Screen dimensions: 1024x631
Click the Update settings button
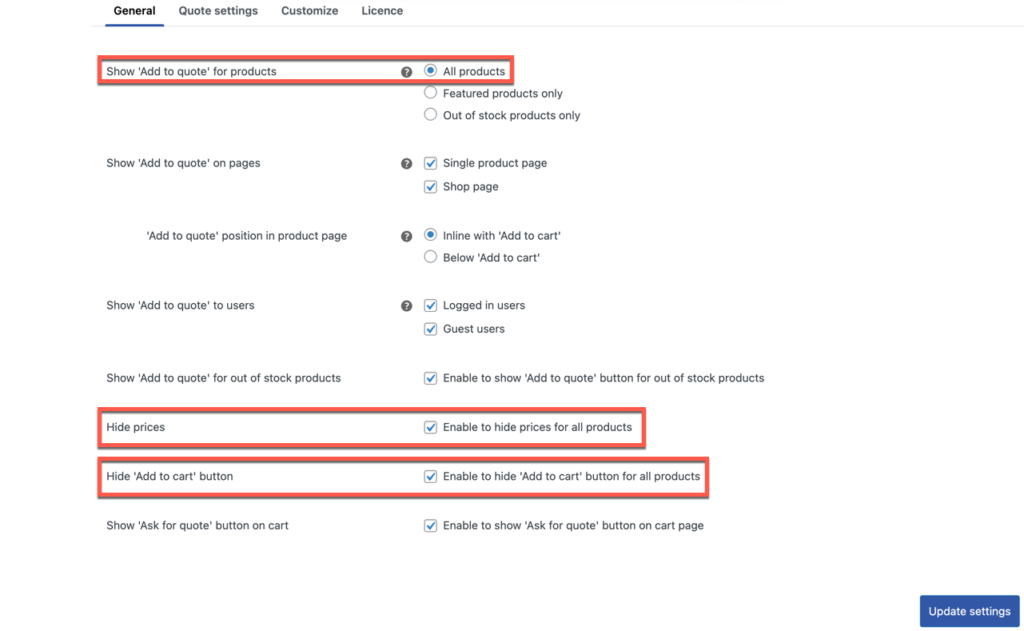tap(969, 611)
